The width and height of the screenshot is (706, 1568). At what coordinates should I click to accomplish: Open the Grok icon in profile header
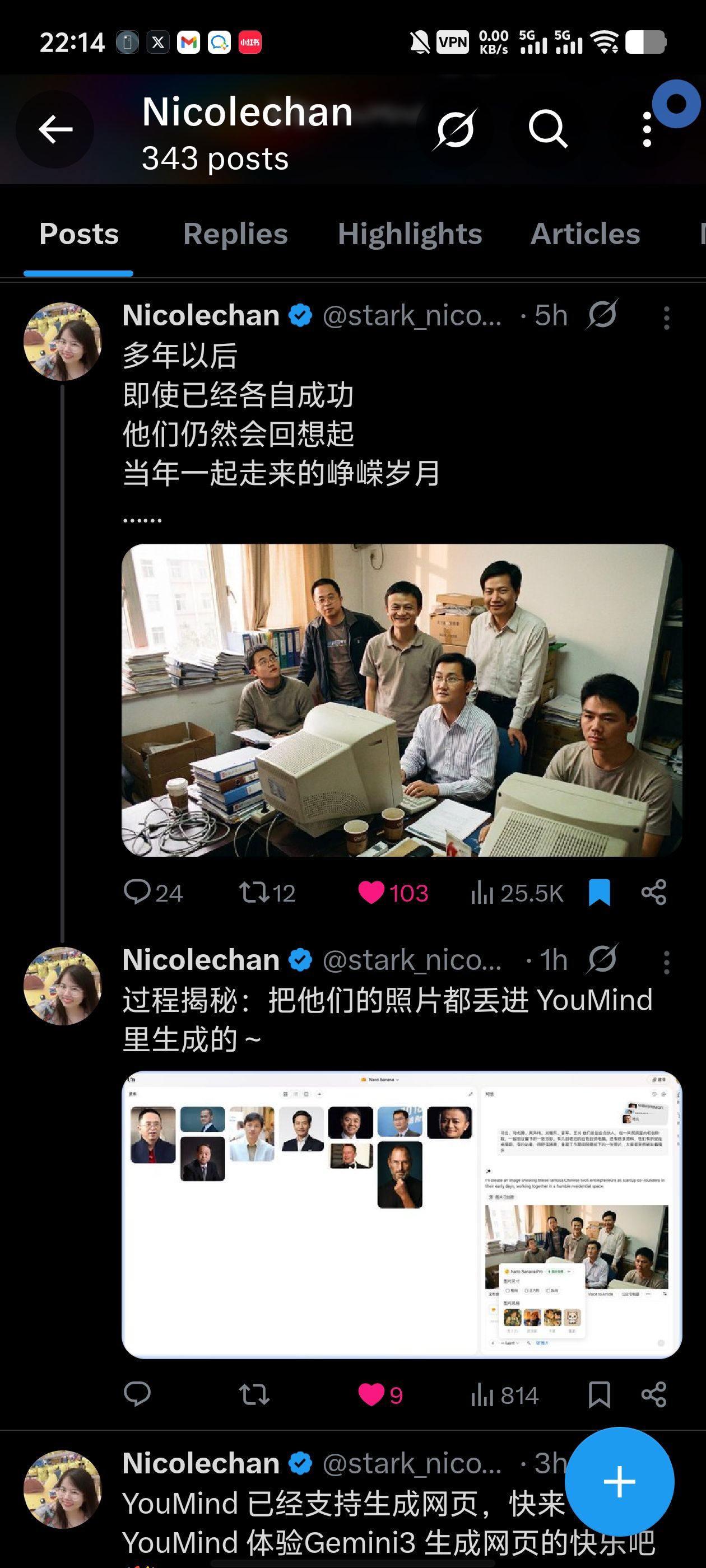point(455,129)
